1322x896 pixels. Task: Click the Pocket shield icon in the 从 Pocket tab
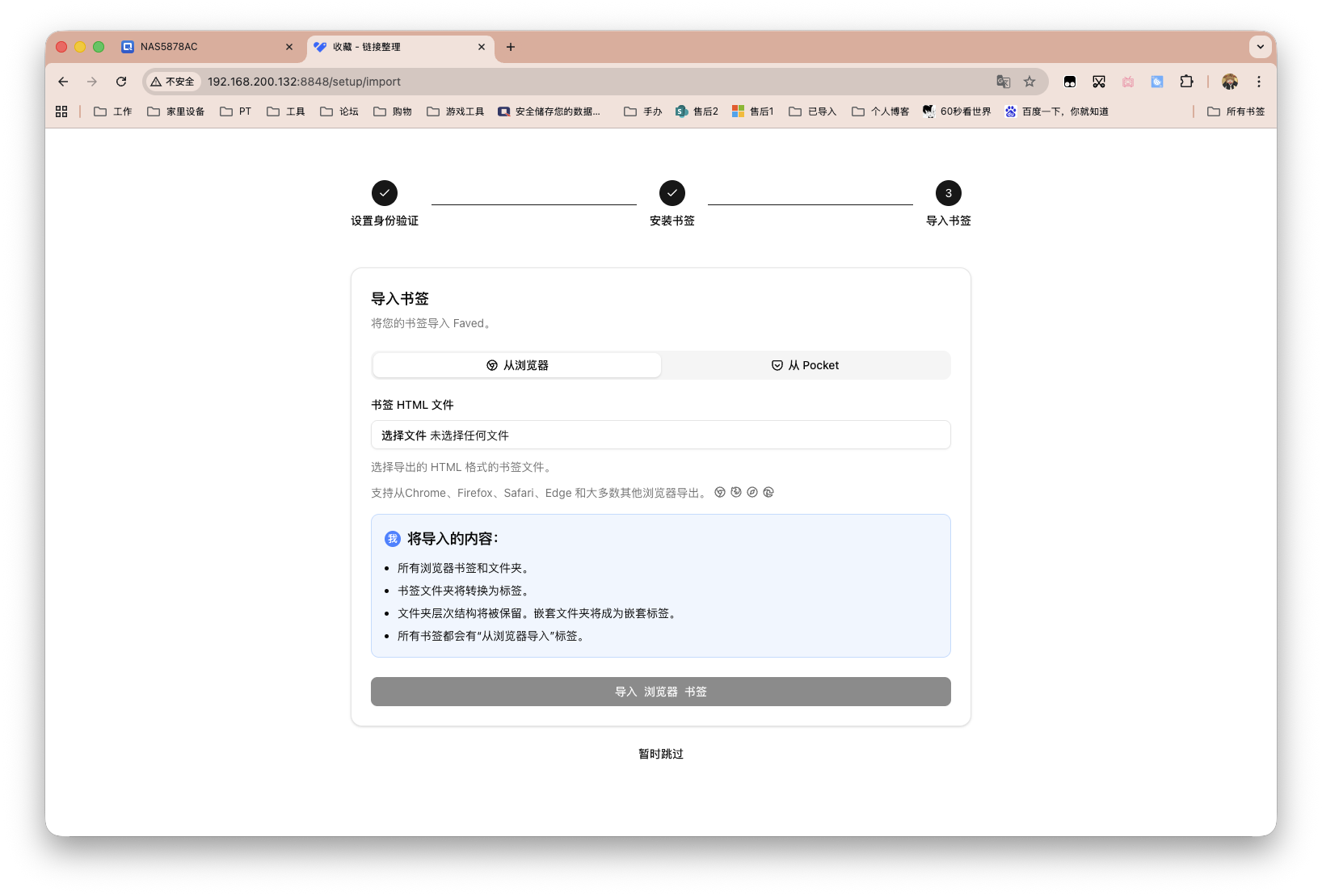777,365
